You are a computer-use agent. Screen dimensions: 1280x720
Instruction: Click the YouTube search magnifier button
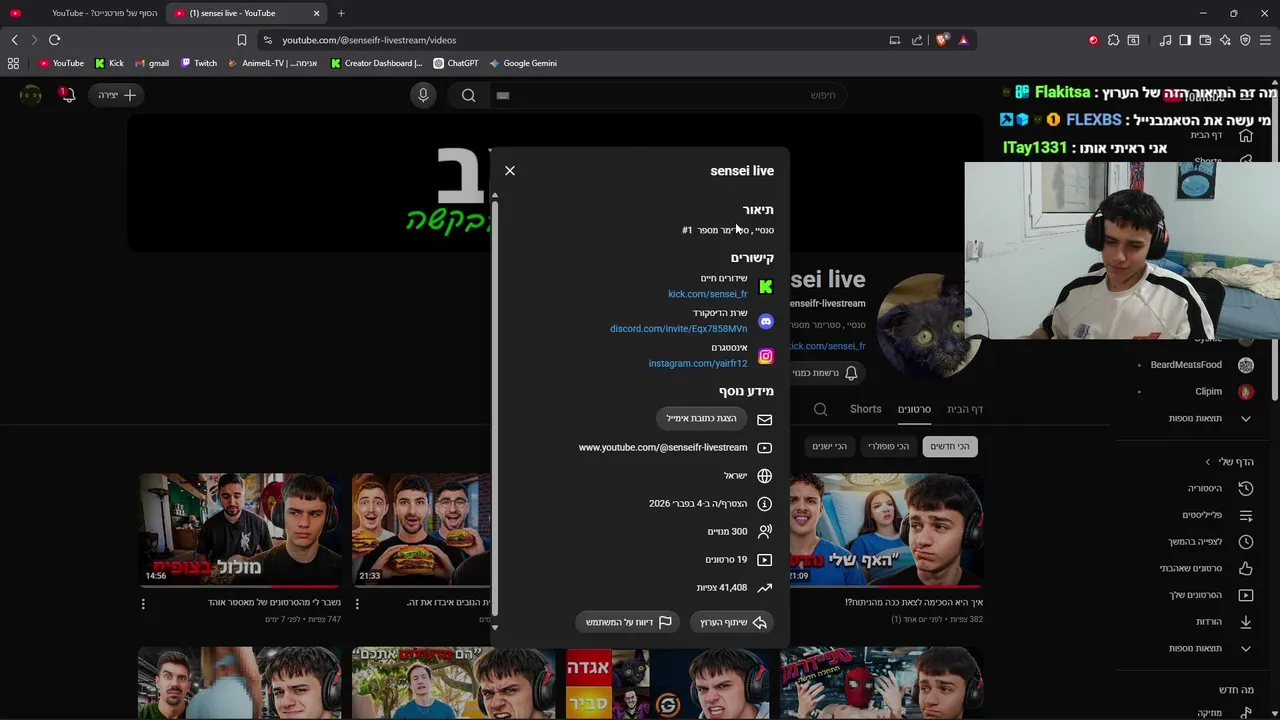[468, 95]
